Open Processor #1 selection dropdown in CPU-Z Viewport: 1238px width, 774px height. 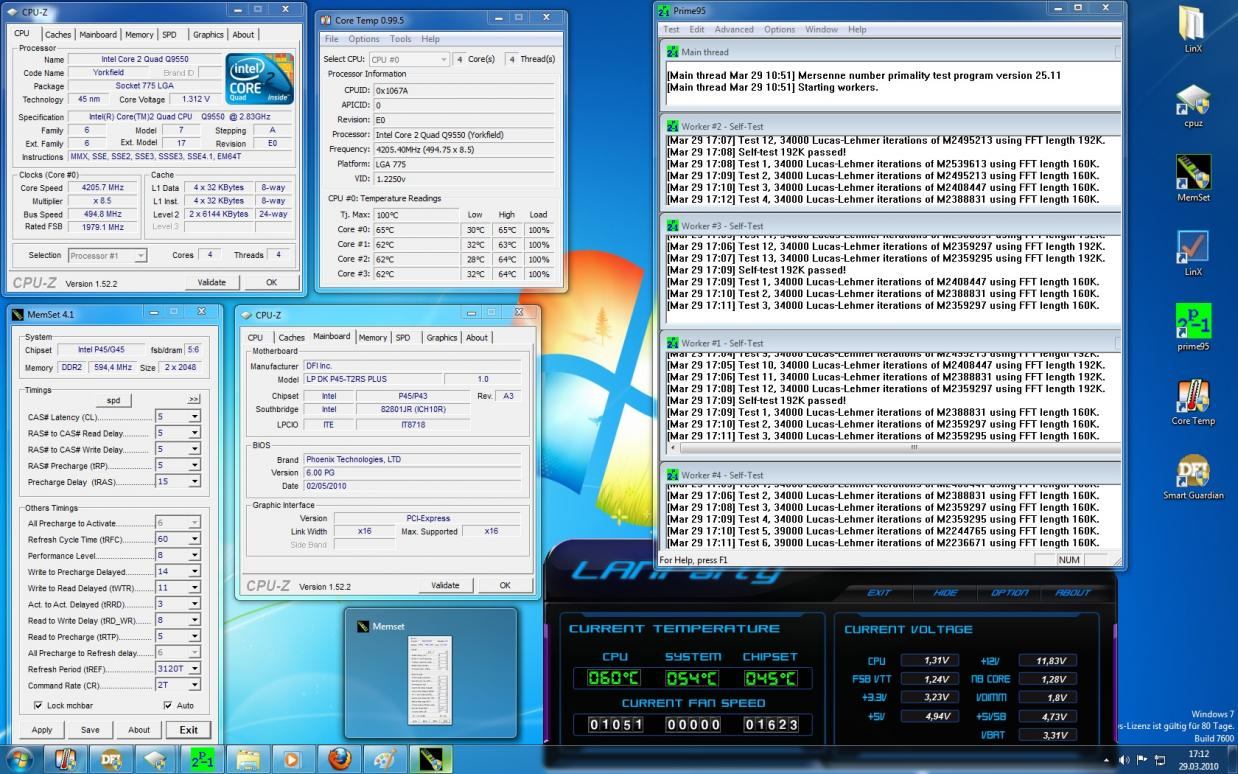pos(107,255)
